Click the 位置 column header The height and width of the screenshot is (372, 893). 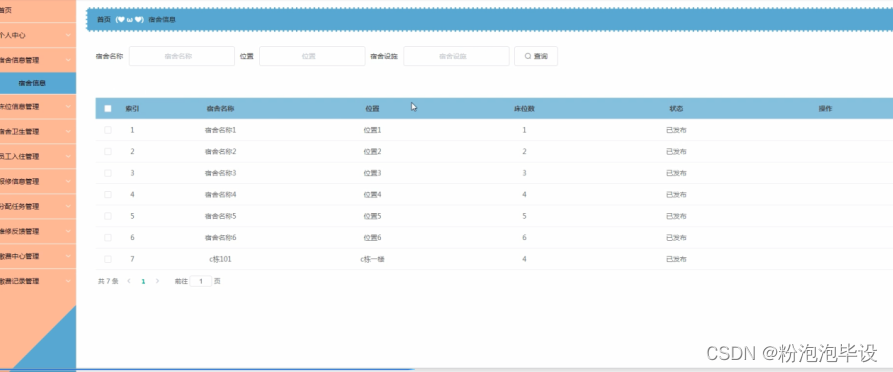(x=372, y=109)
